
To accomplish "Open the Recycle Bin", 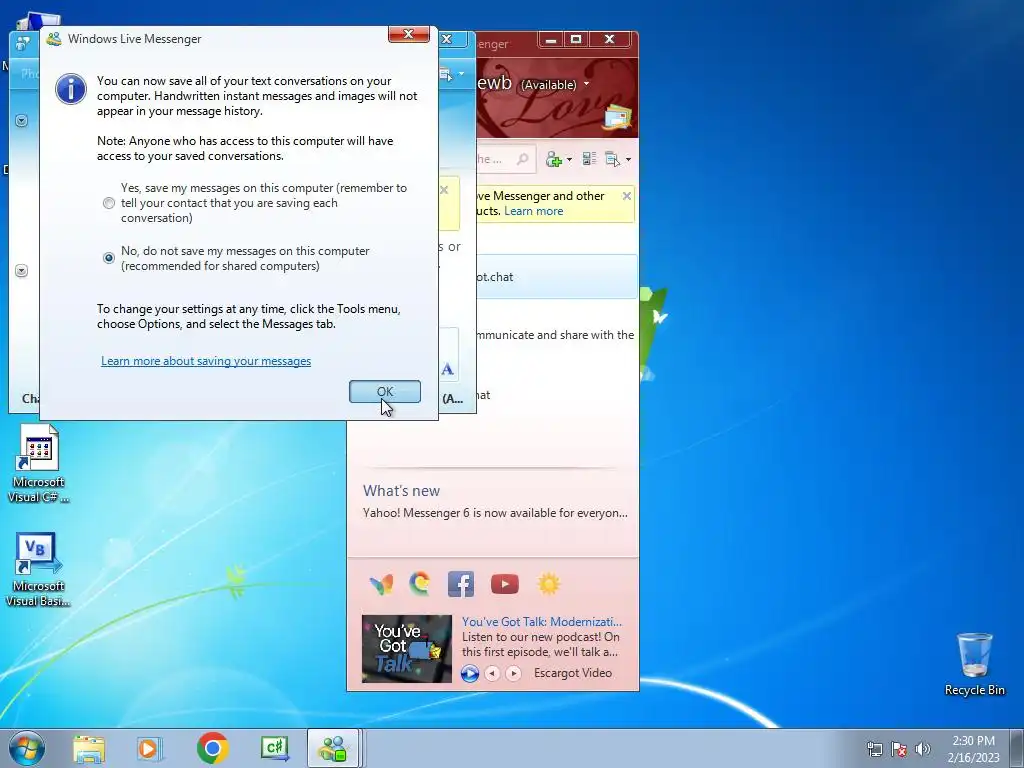I will coord(975,664).
